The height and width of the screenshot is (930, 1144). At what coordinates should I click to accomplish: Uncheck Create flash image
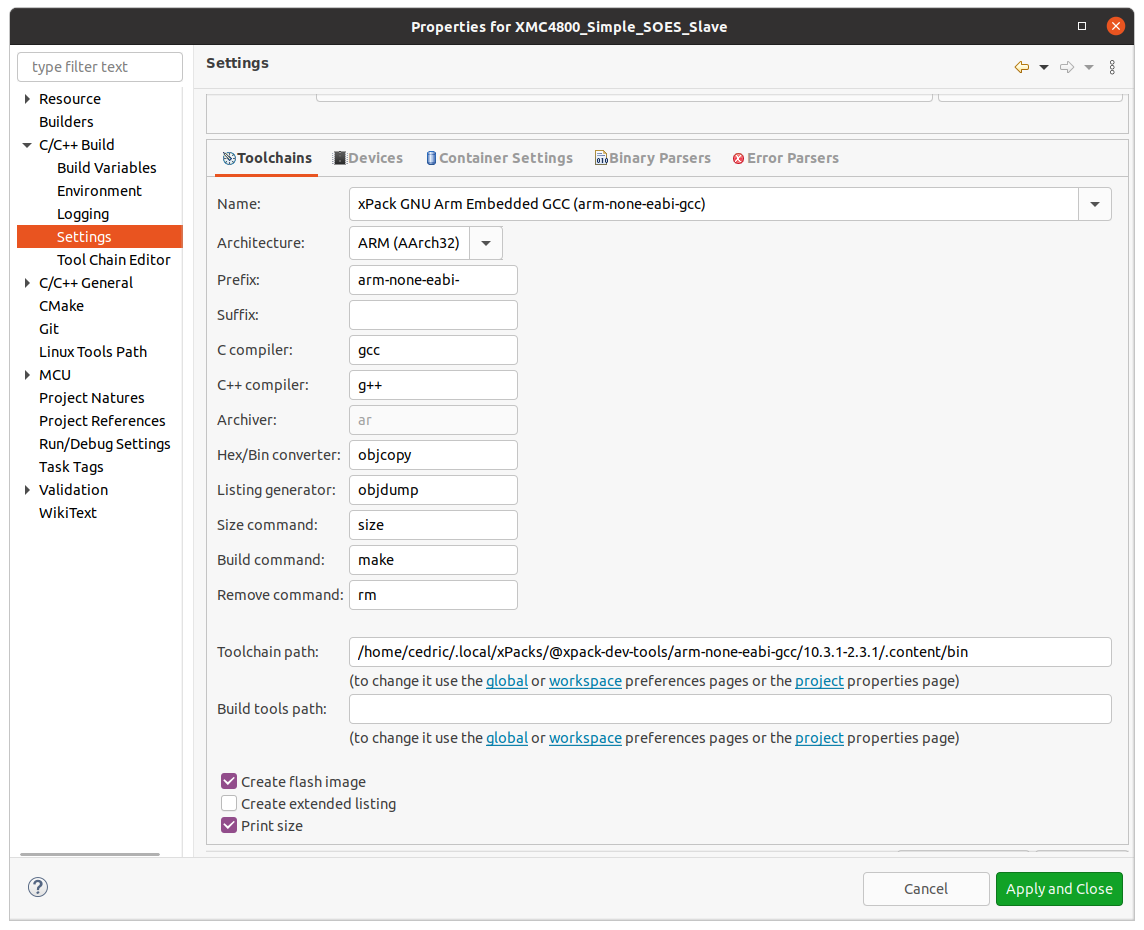tap(229, 781)
